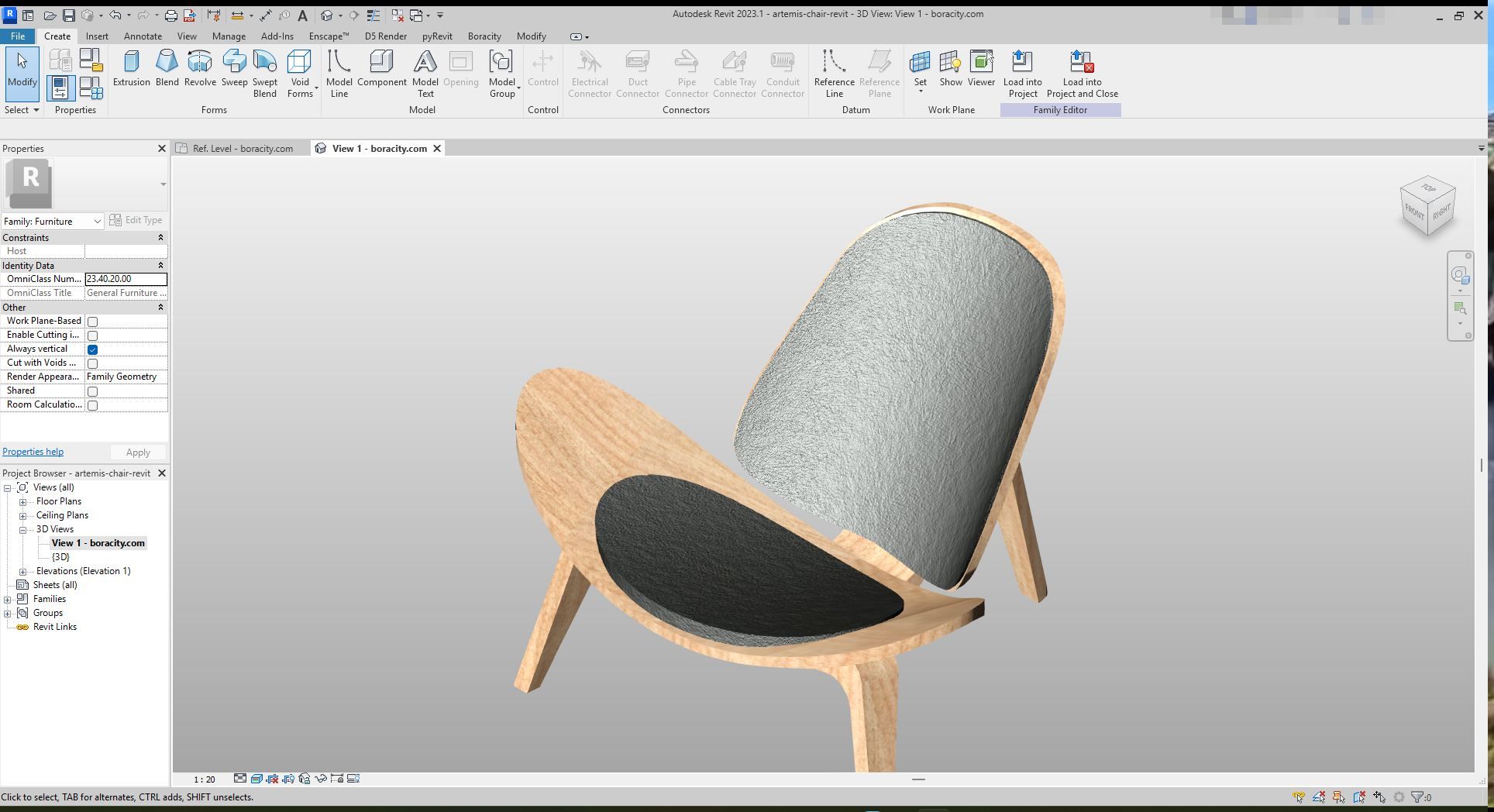Check Room Calculation Point box
The image size is (1494, 812).
click(x=92, y=405)
